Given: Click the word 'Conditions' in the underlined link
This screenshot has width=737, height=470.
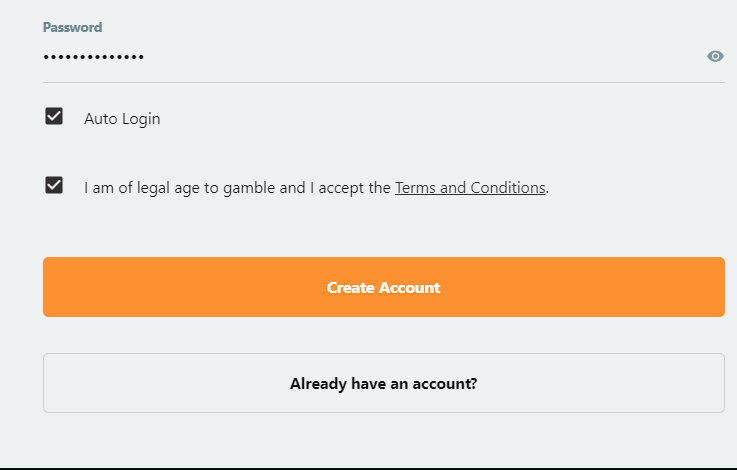Looking at the screenshot, I should click(x=508, y=188).
